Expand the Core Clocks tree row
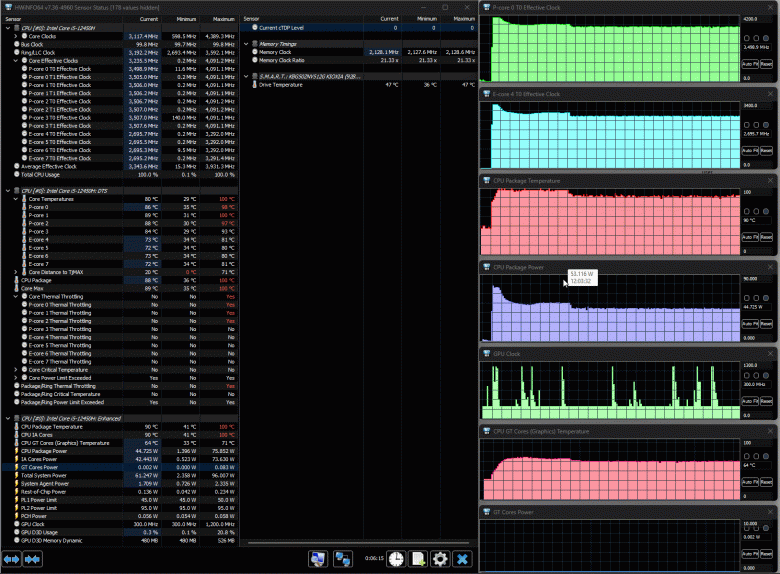 pyautogui.click(x=14, y=36)
